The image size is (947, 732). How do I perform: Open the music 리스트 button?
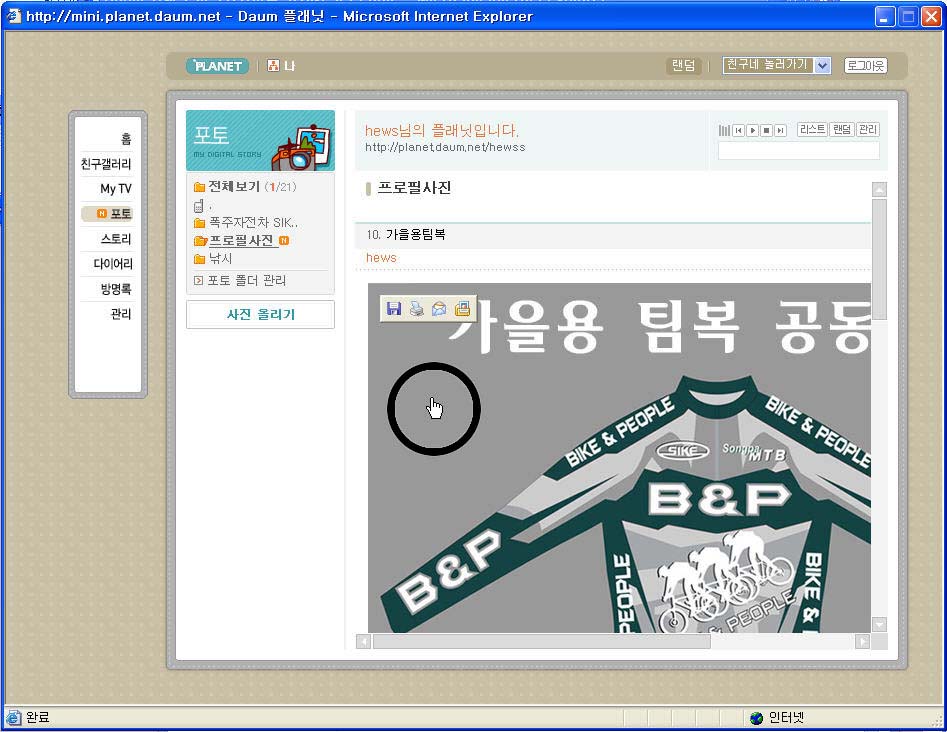click(x=812, y=129)
